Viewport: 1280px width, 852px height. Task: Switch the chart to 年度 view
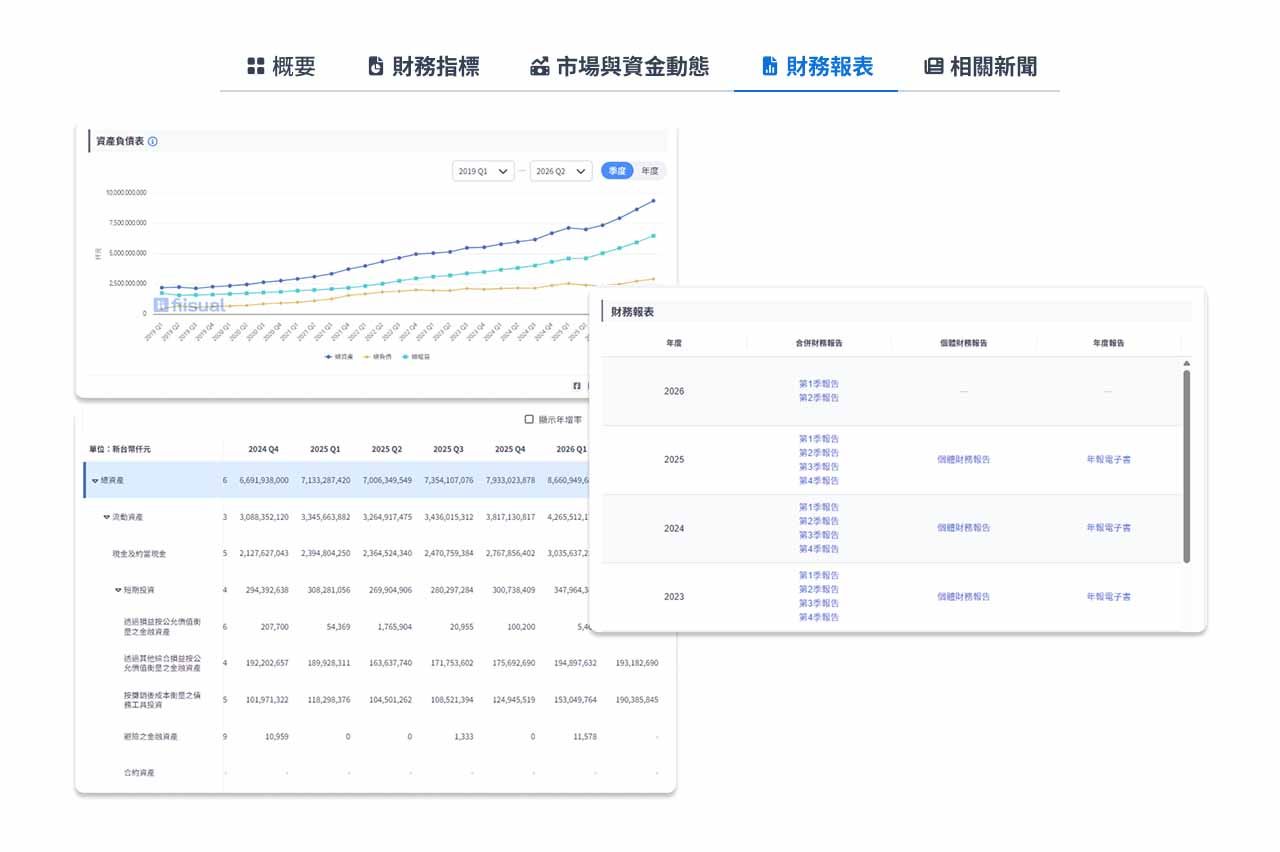point(650,171)
